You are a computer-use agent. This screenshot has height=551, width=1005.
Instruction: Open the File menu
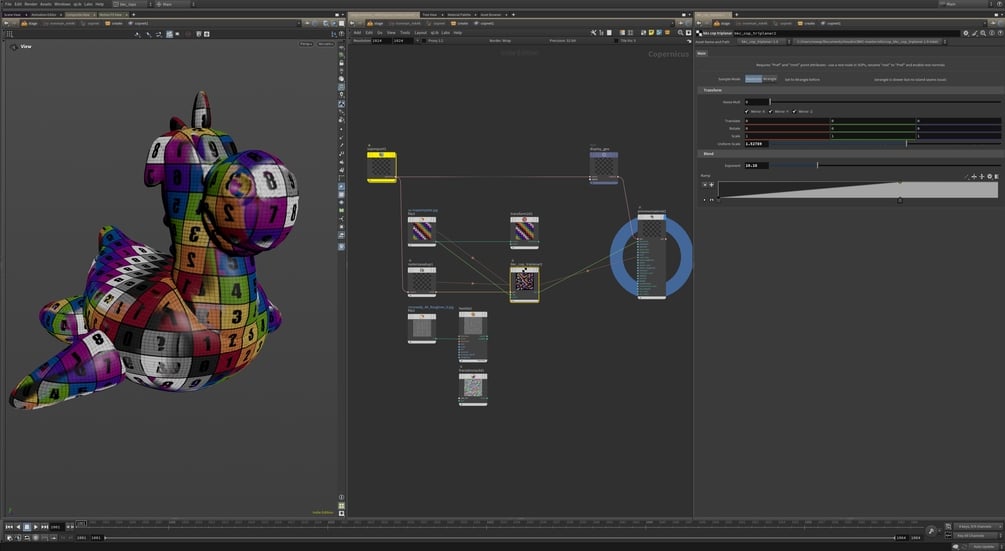(x=8, y=4)
